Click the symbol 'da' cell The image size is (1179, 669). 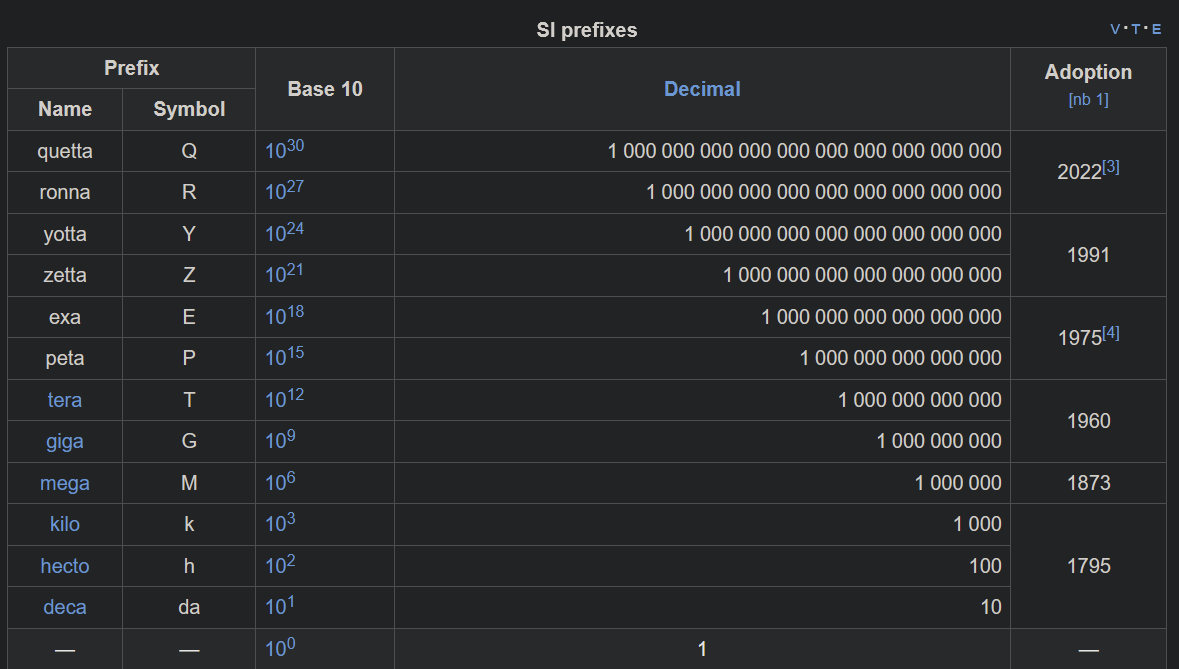pyautogui.click(x=189, y=607)
